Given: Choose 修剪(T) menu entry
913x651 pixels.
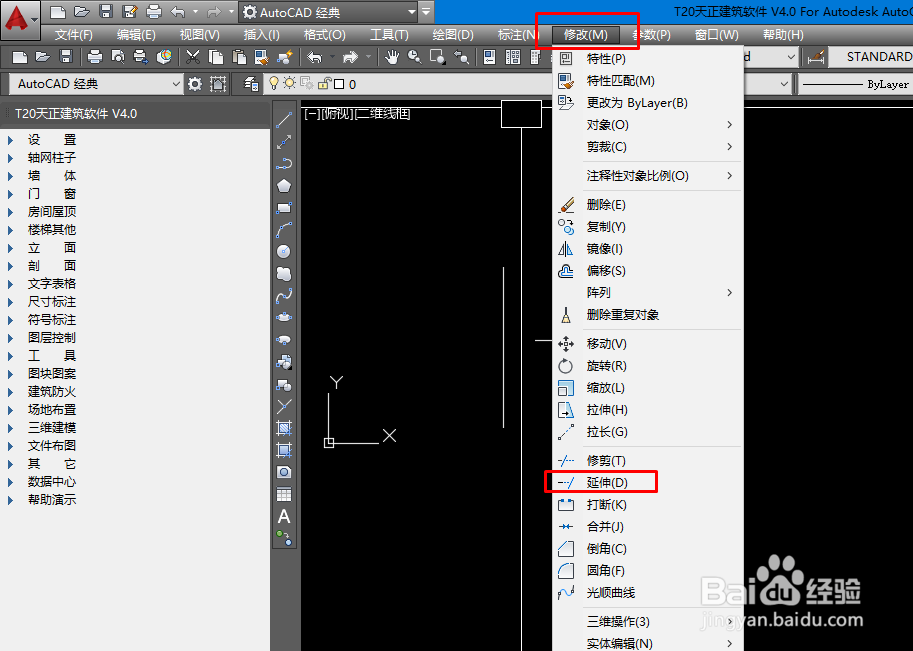Looking at the screenshot, I should point(647,461).
